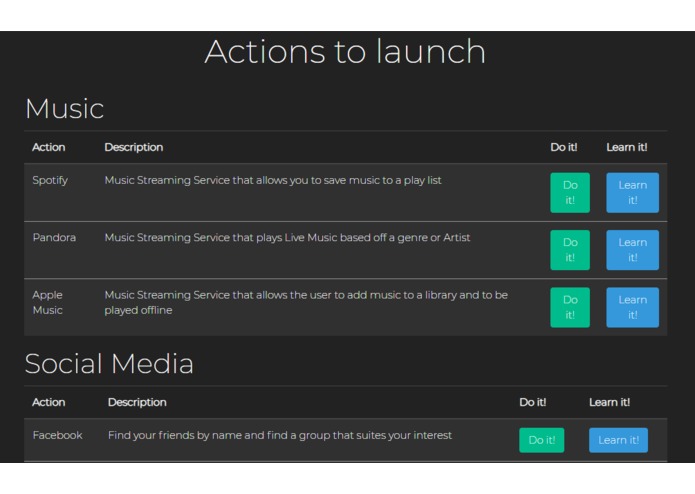Image resolution: width=695 pixels, height=494 pixels.
Task: Click the 'Music' section heading
Action: coord(64,109)
